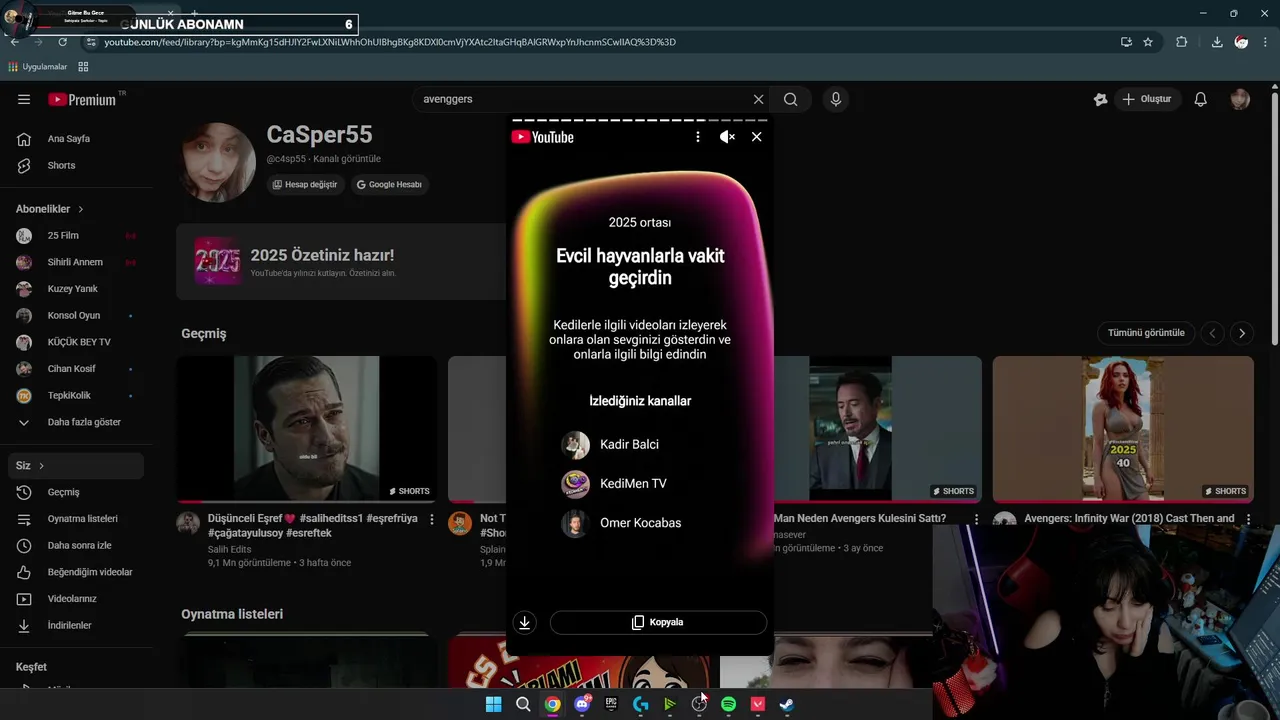Open options for Avengers Kulesini Sattı video

[977, 520]
